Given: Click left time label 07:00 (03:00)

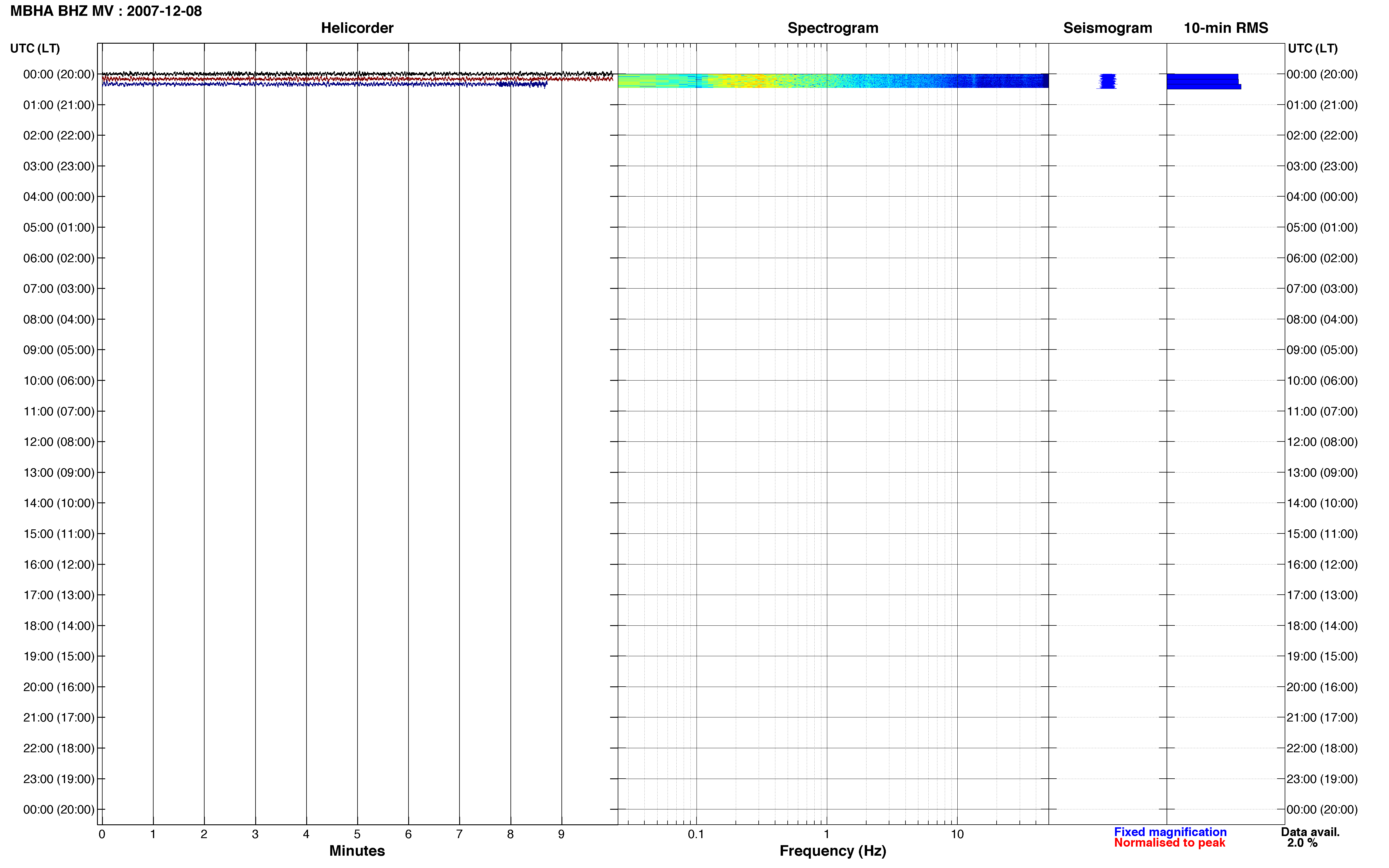Looking at the screenshot, I should tap(59, 289).
